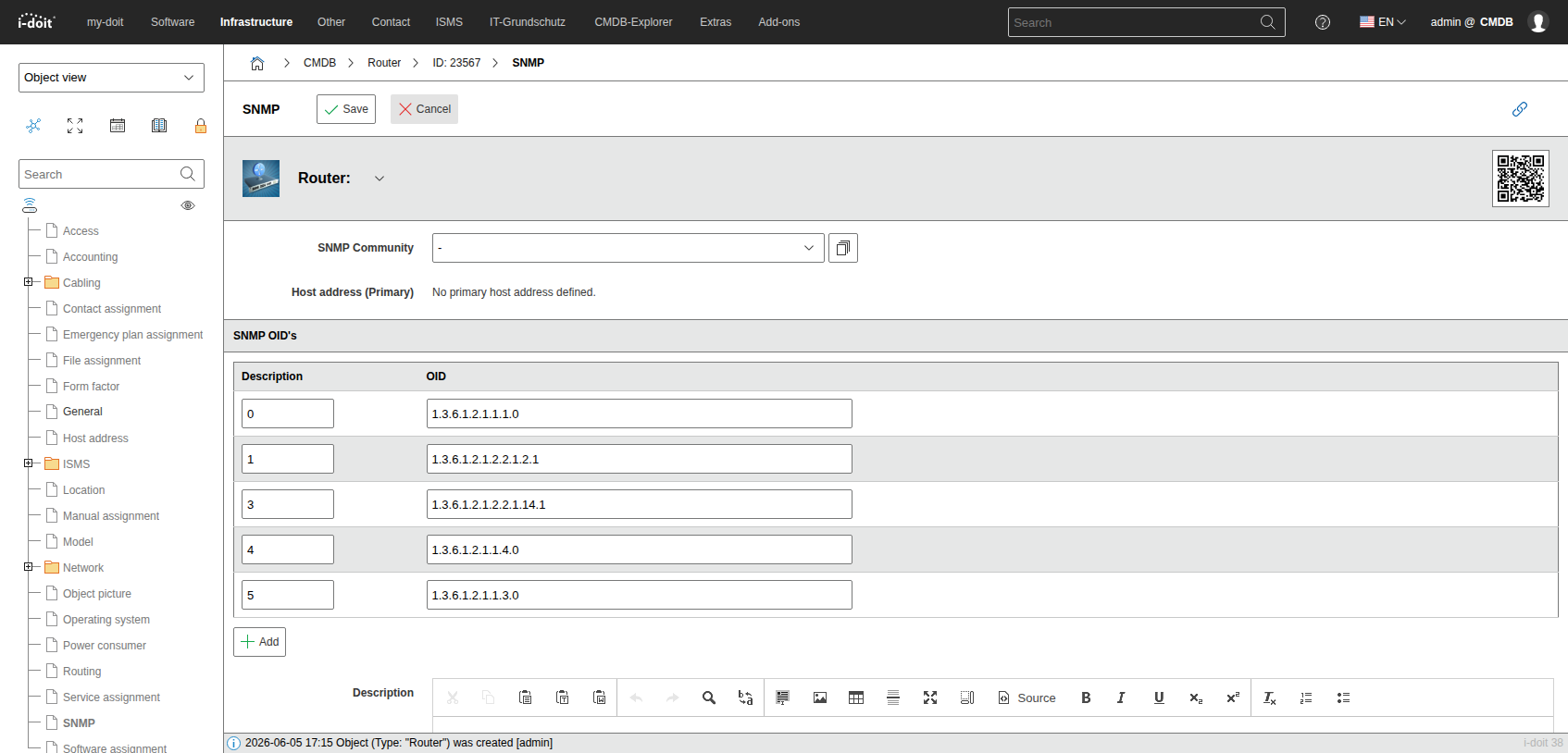
Task: Expand the ISMS tree folder
Action: click(x=29, y=463)
